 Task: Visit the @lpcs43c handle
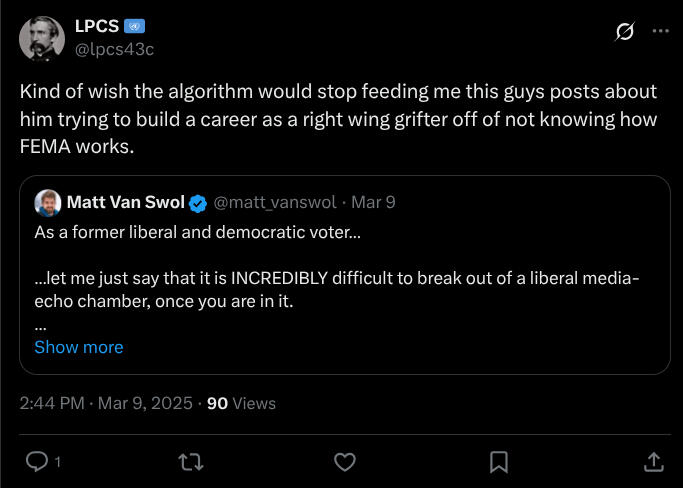coord(114,48)
